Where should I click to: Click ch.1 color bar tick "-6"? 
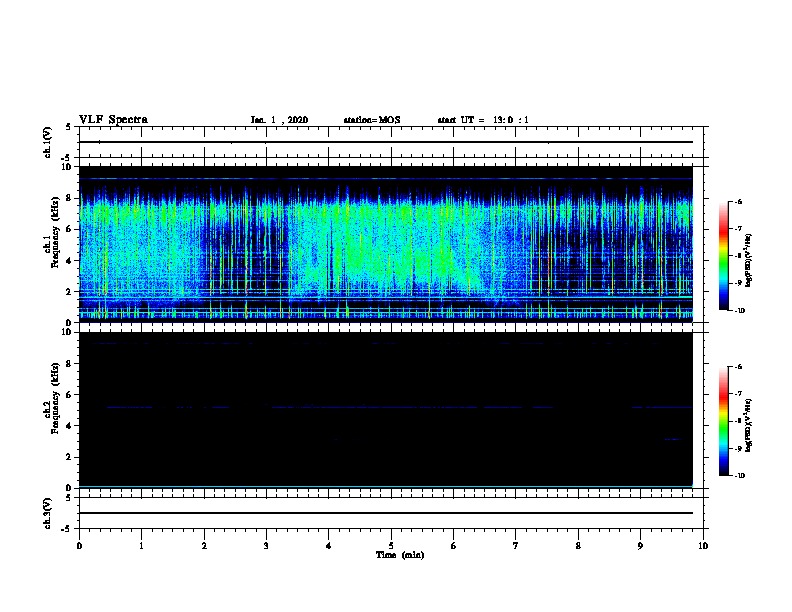tap(738, 201)
